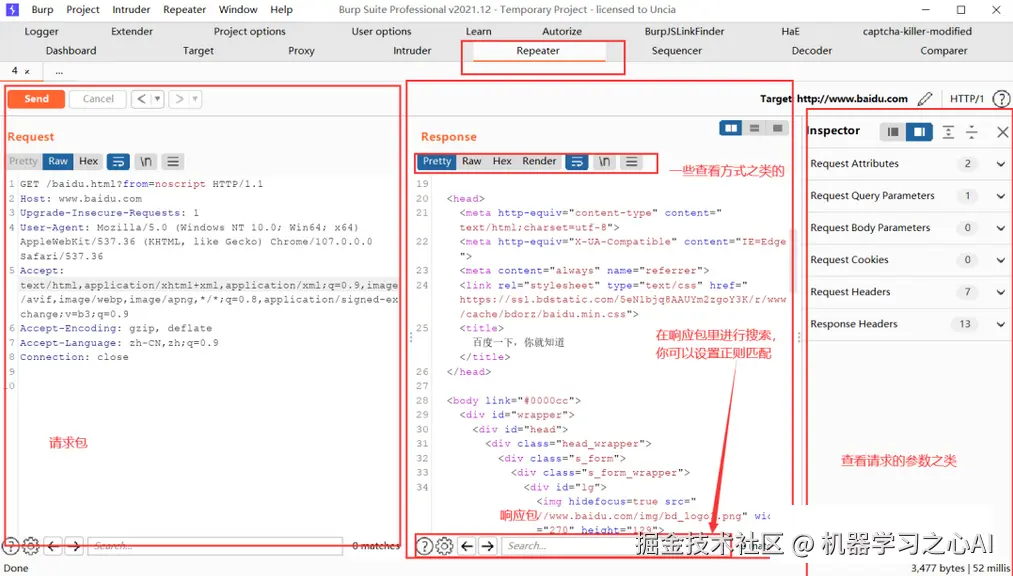The width and height of the screenshot is (1013, 576).
Task: Switch to the Proxy tab
Action: click(301, 50)
